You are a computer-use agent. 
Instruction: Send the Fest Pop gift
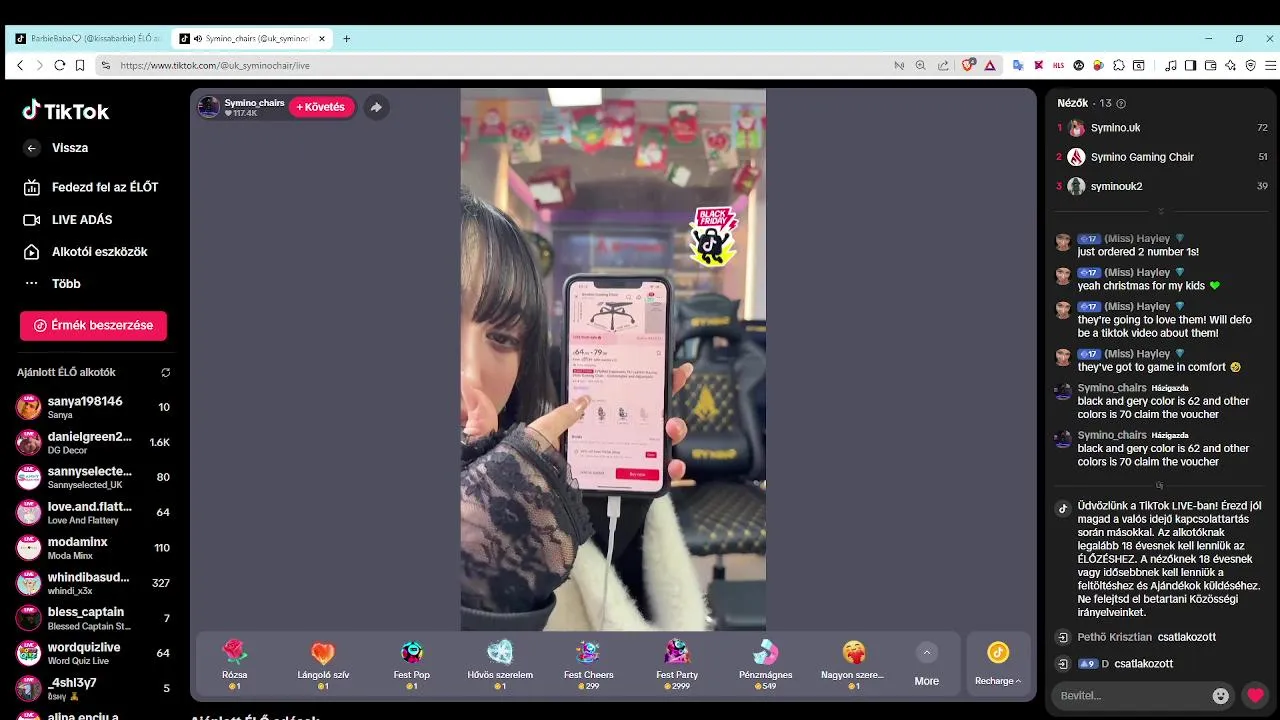click(x=412, y=664)
